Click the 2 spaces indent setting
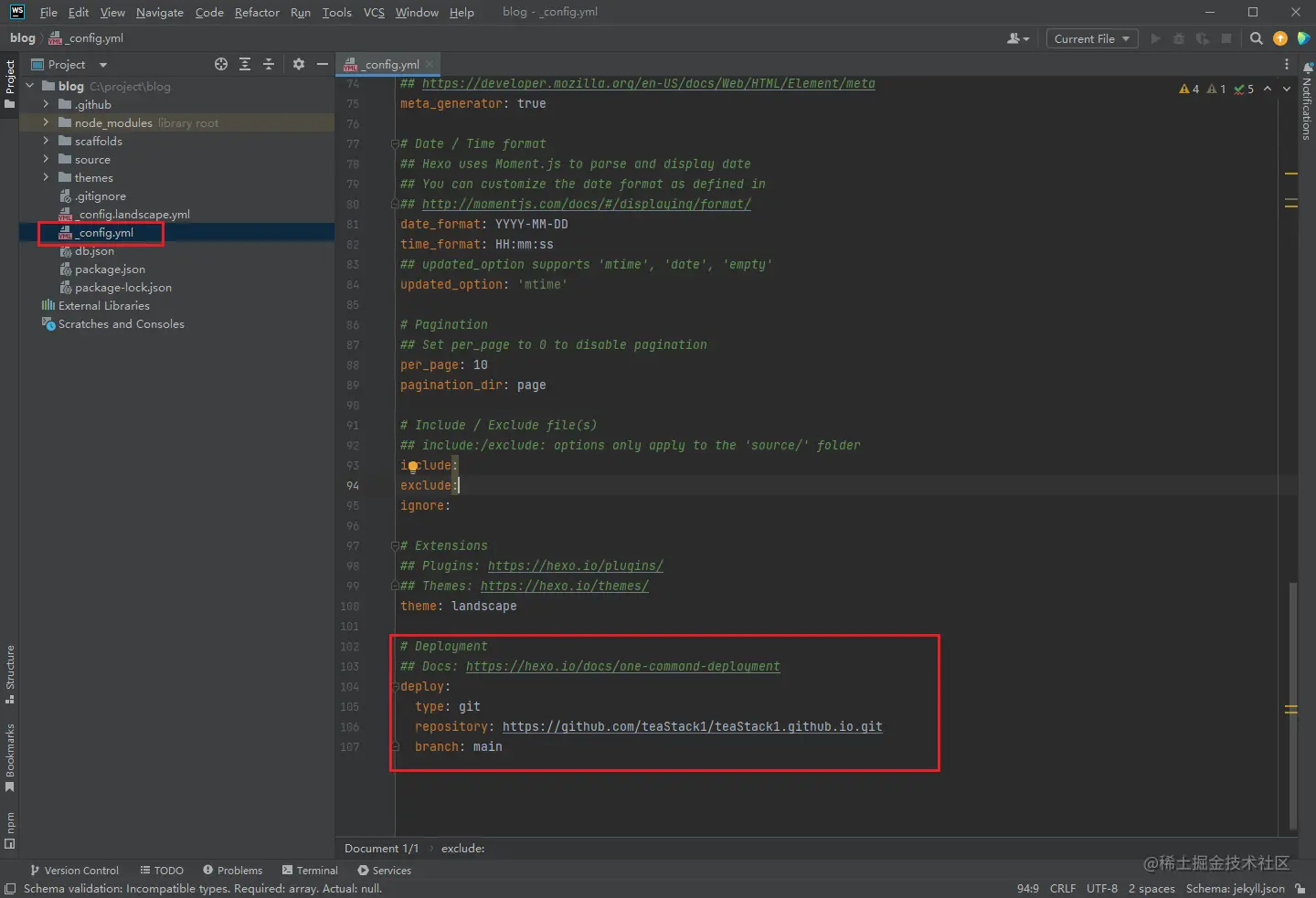 [1151, 888]
